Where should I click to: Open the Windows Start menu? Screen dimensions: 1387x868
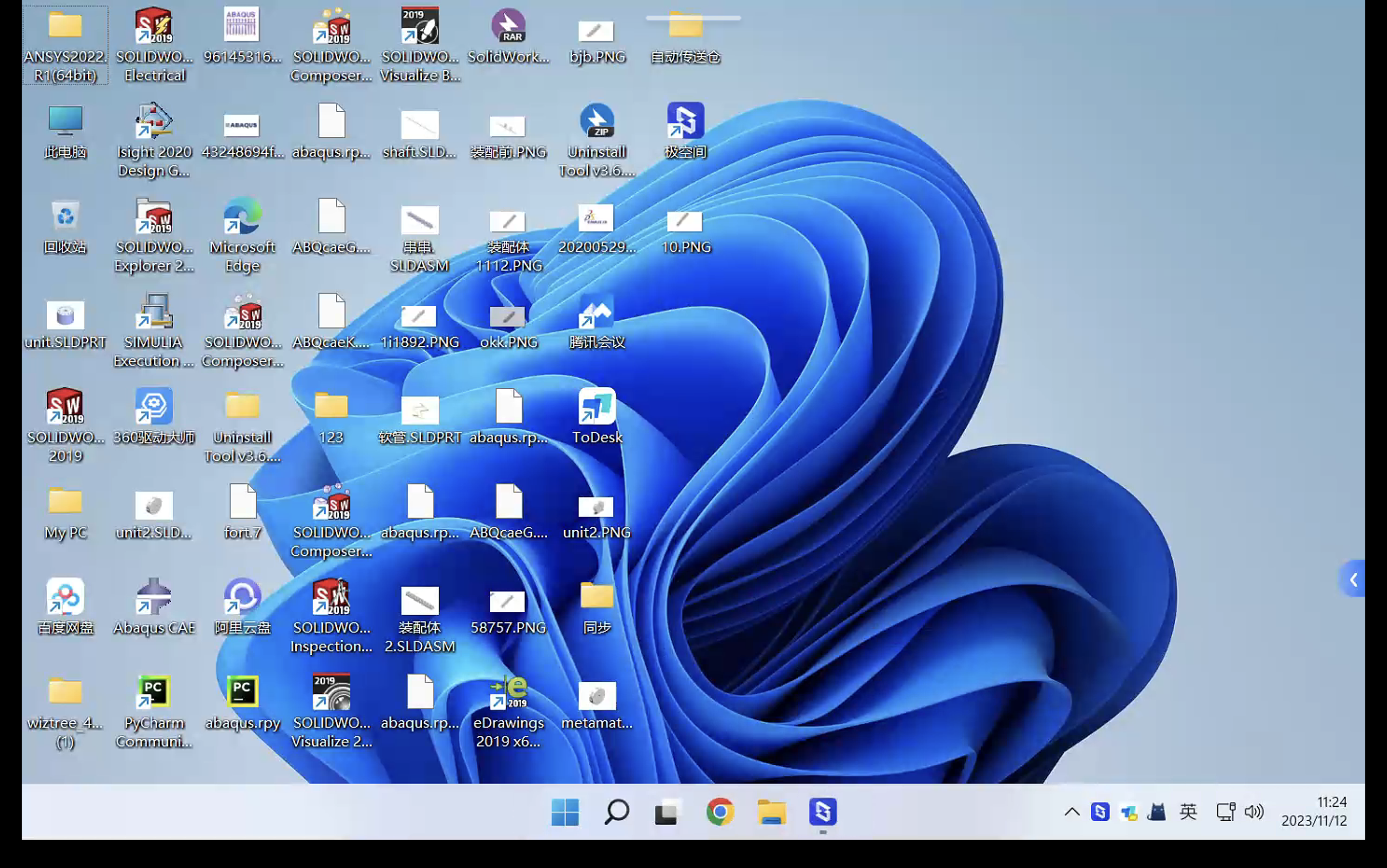click(x=565, y=812)
